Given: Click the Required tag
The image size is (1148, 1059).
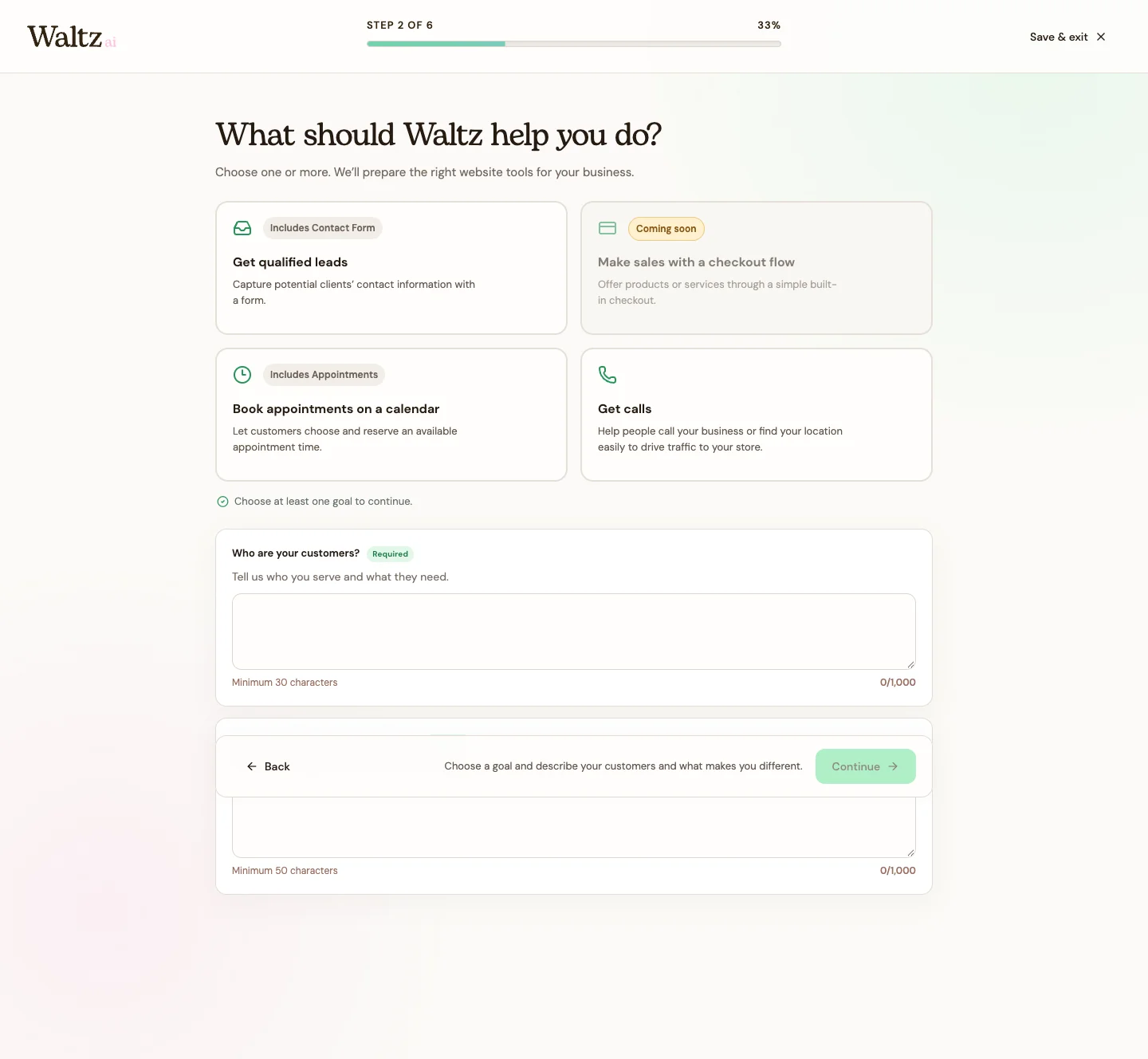Looking at the screenshot, I should coord(390,554).
